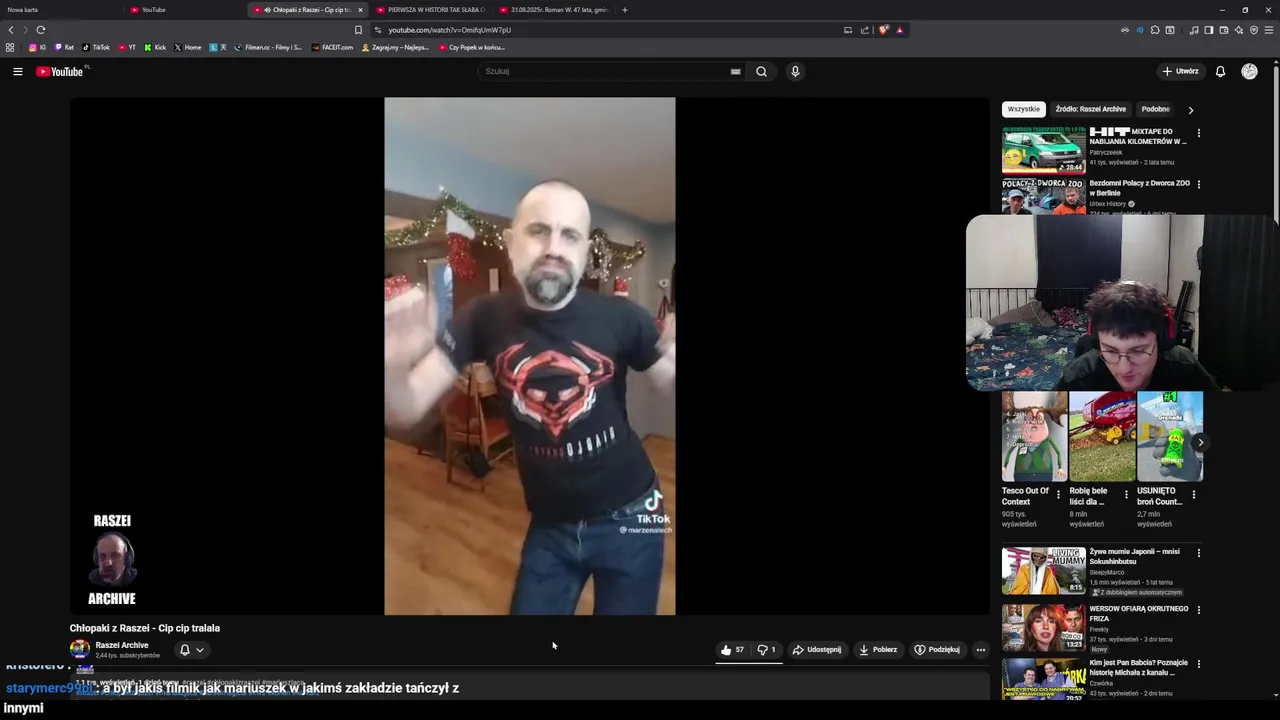Open options for the Żywe mumie Japonii video
The width and height of the screenshot is (1280, 720).
click(x=1198, y=552)
